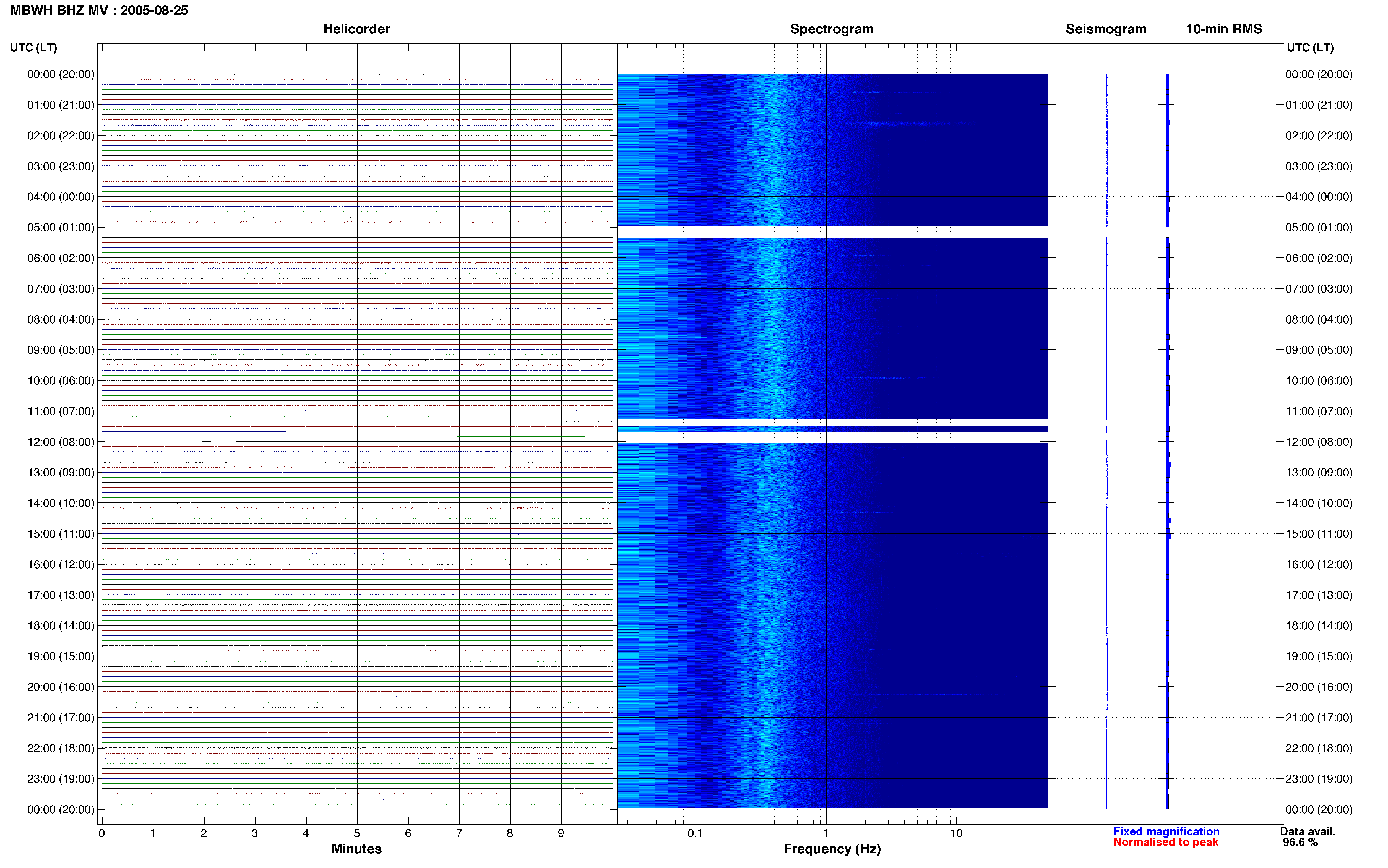Click the '6' minutes tick label
This screenshot has height=868, width=1388.
(x=408, y=833)
